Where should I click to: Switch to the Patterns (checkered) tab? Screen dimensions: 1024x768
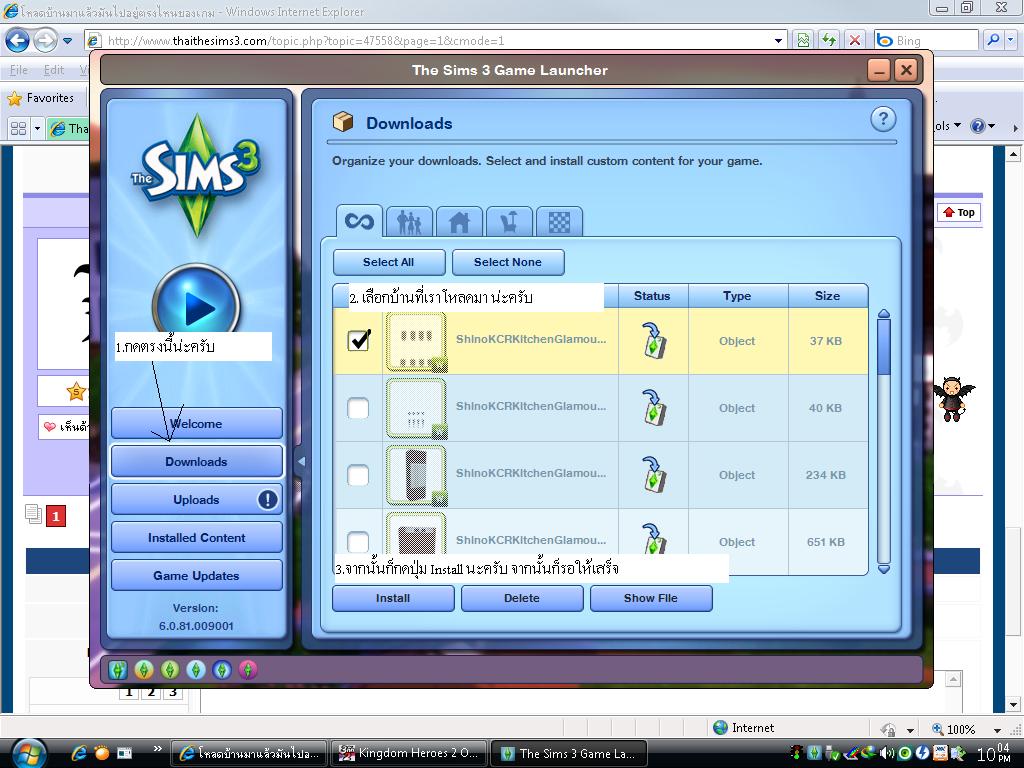[x=559, y=223]
